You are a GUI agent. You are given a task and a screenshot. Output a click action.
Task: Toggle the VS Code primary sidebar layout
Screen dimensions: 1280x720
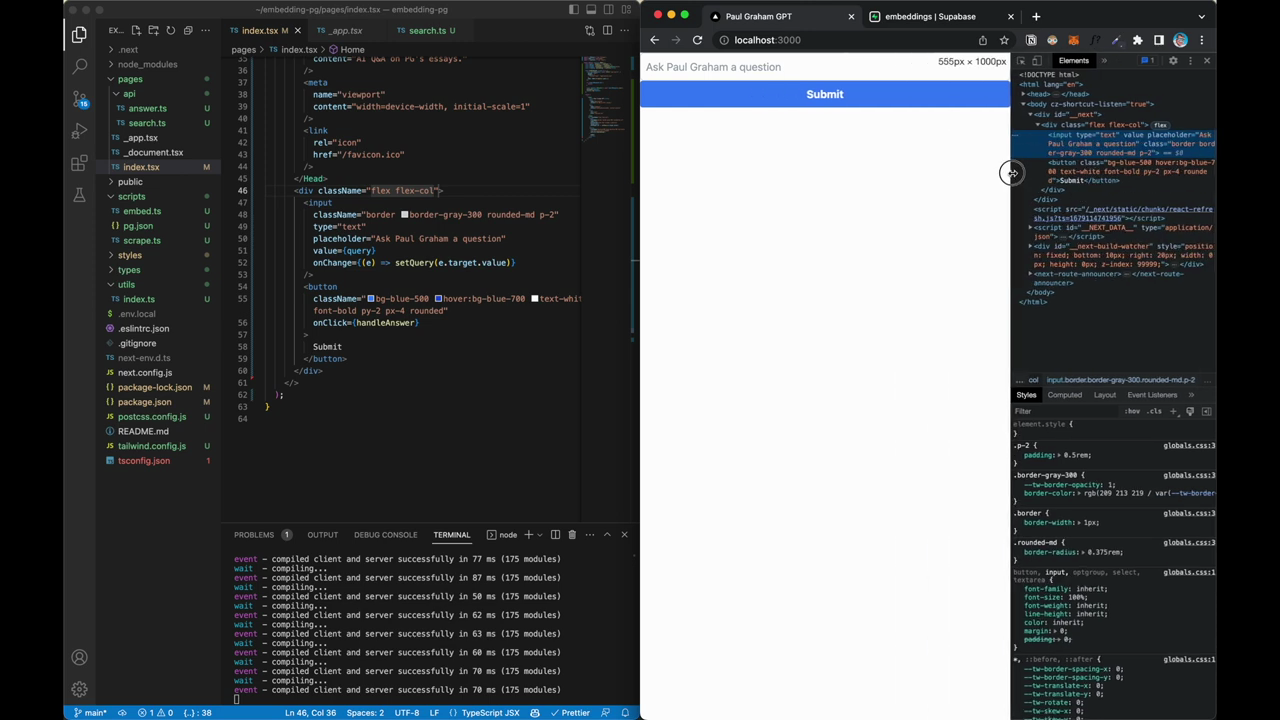click(x=574, y=10)
